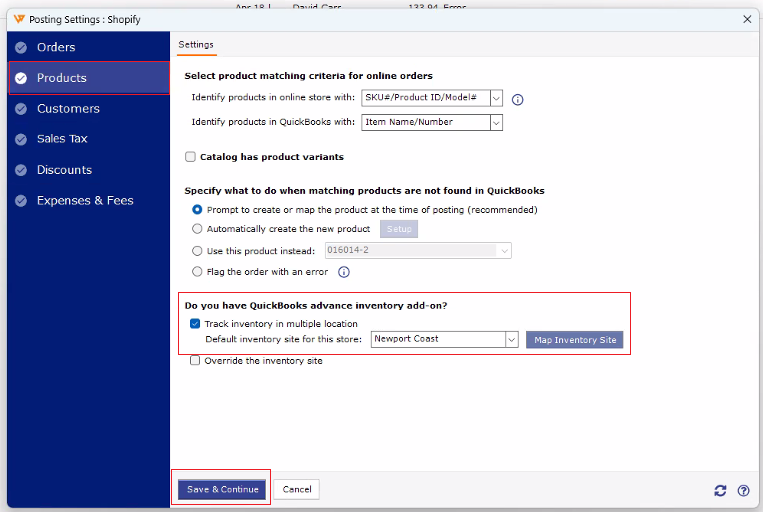Screen dimensions: 763x512
Task: Click info icon beside online store identifier dropdown
Action: tap(517, 99)
